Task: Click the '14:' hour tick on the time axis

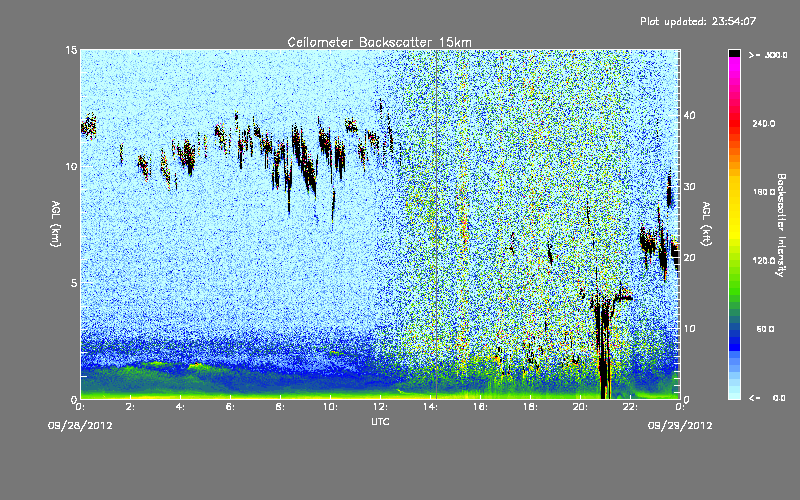Action: tap(430, 407)
